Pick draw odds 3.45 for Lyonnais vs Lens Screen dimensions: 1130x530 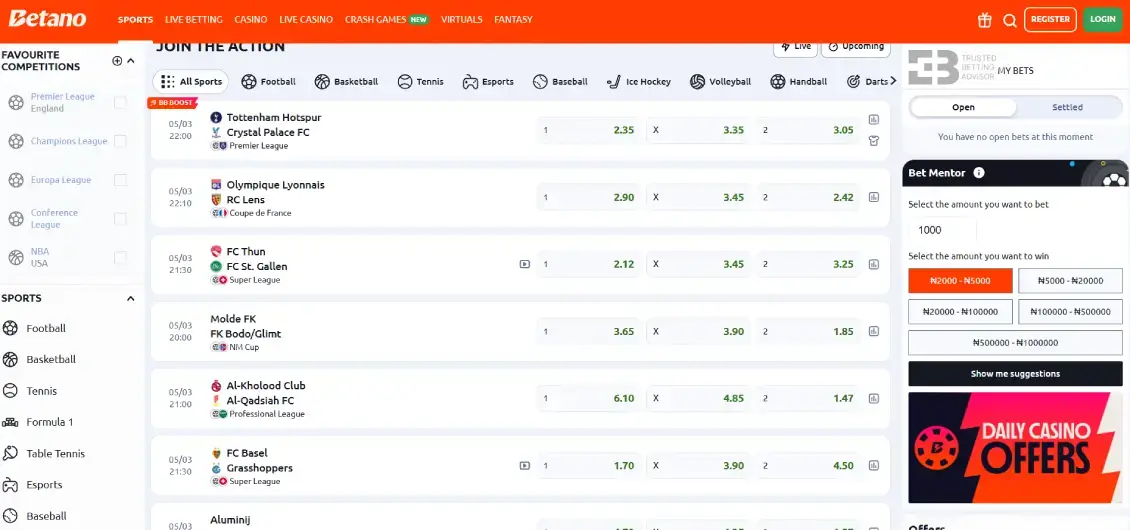[x=698, y=198]
